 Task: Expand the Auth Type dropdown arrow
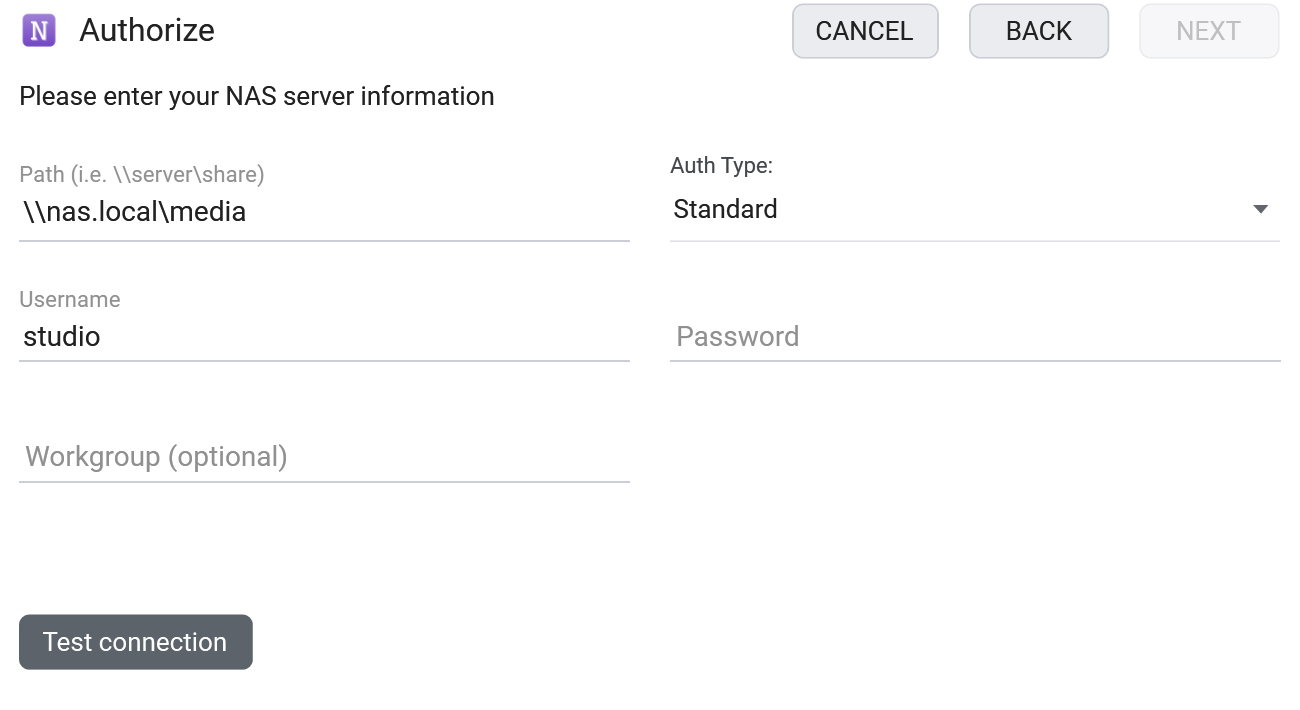(x=1261, y=209)
